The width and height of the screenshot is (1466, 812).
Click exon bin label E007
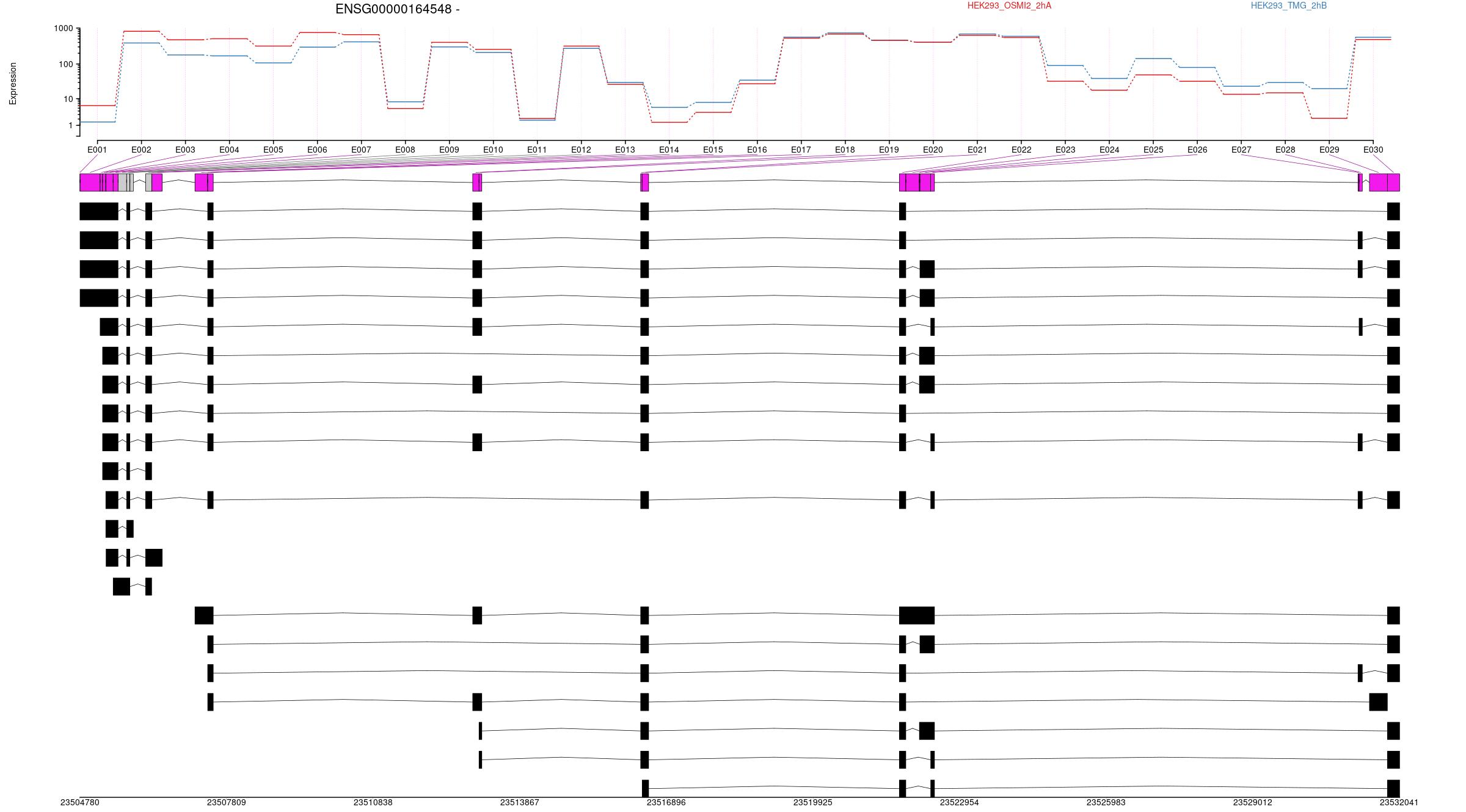pos(361,150)
